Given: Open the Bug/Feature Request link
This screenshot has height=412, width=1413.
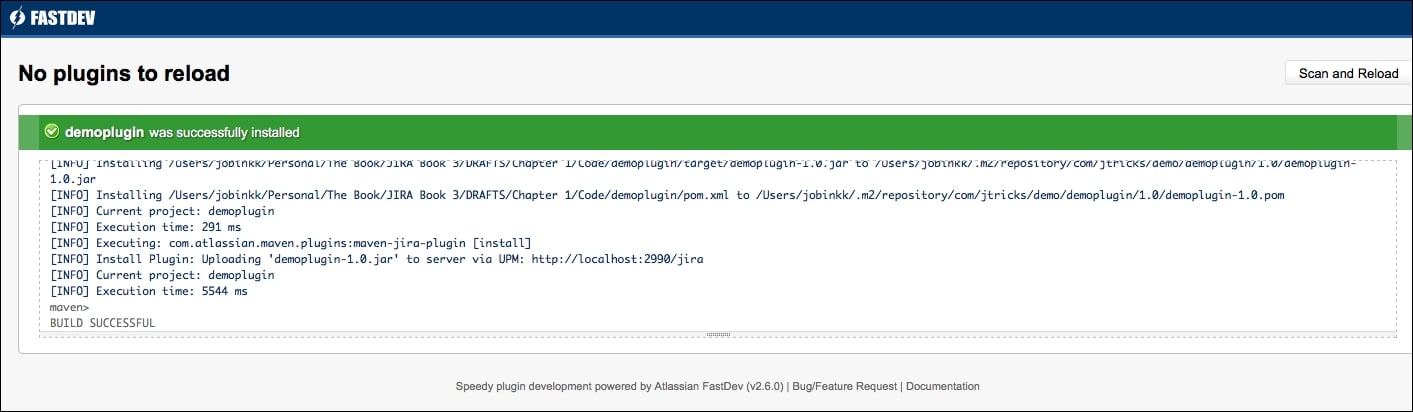Looking at the screenshot, I should [845, 386].
